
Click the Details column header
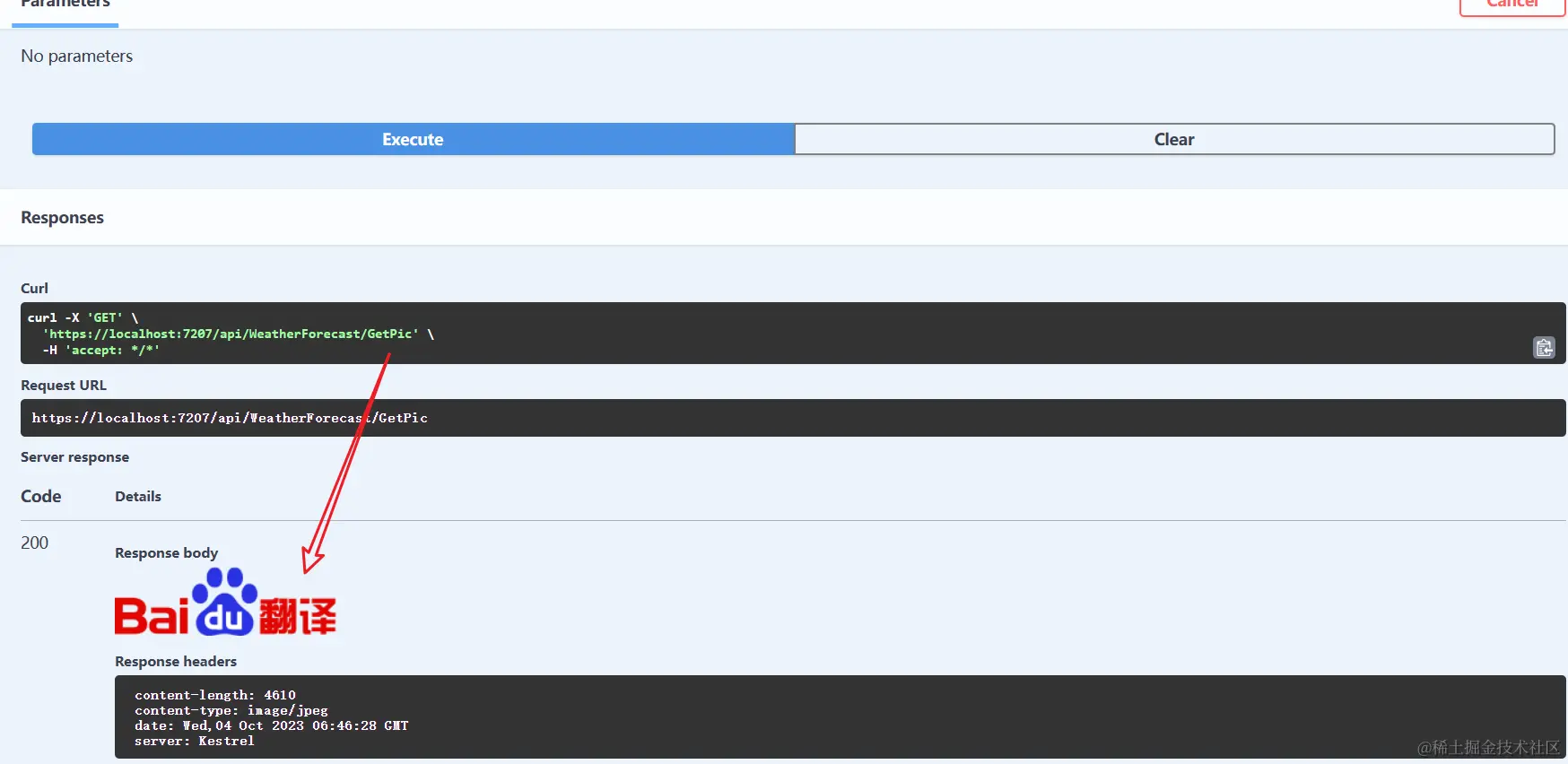point(138,497)
